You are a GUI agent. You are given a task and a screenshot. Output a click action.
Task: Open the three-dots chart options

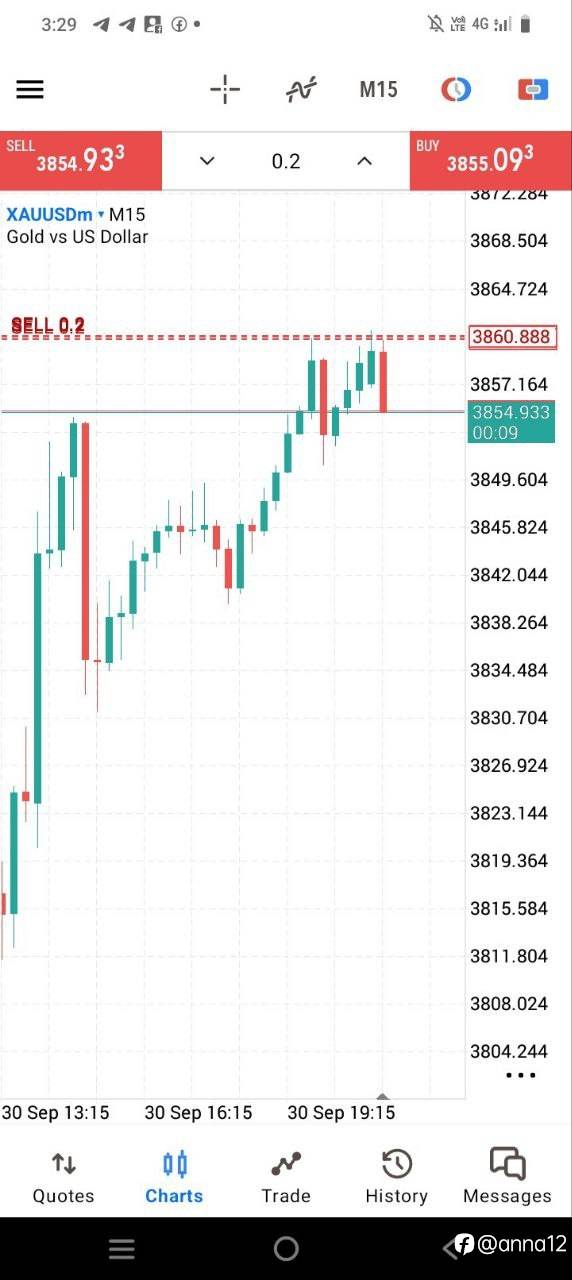coord(521,1075)
